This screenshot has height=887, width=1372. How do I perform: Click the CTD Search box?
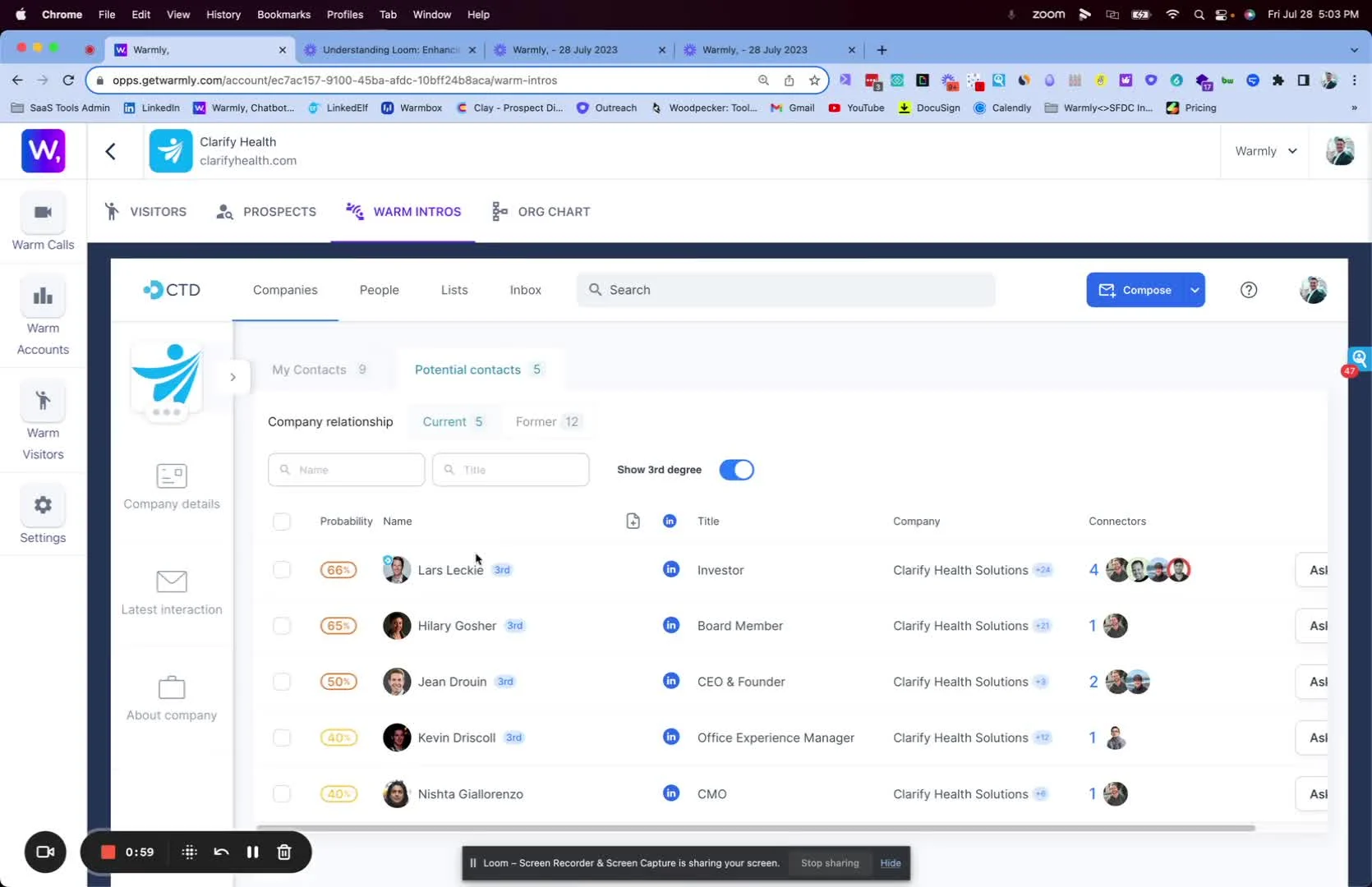(785, 290)
